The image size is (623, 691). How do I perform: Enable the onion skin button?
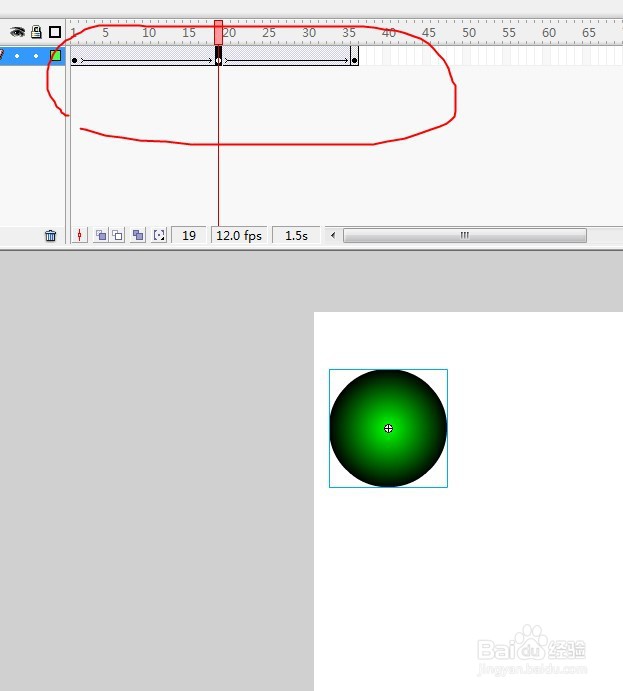click(101, 235)
